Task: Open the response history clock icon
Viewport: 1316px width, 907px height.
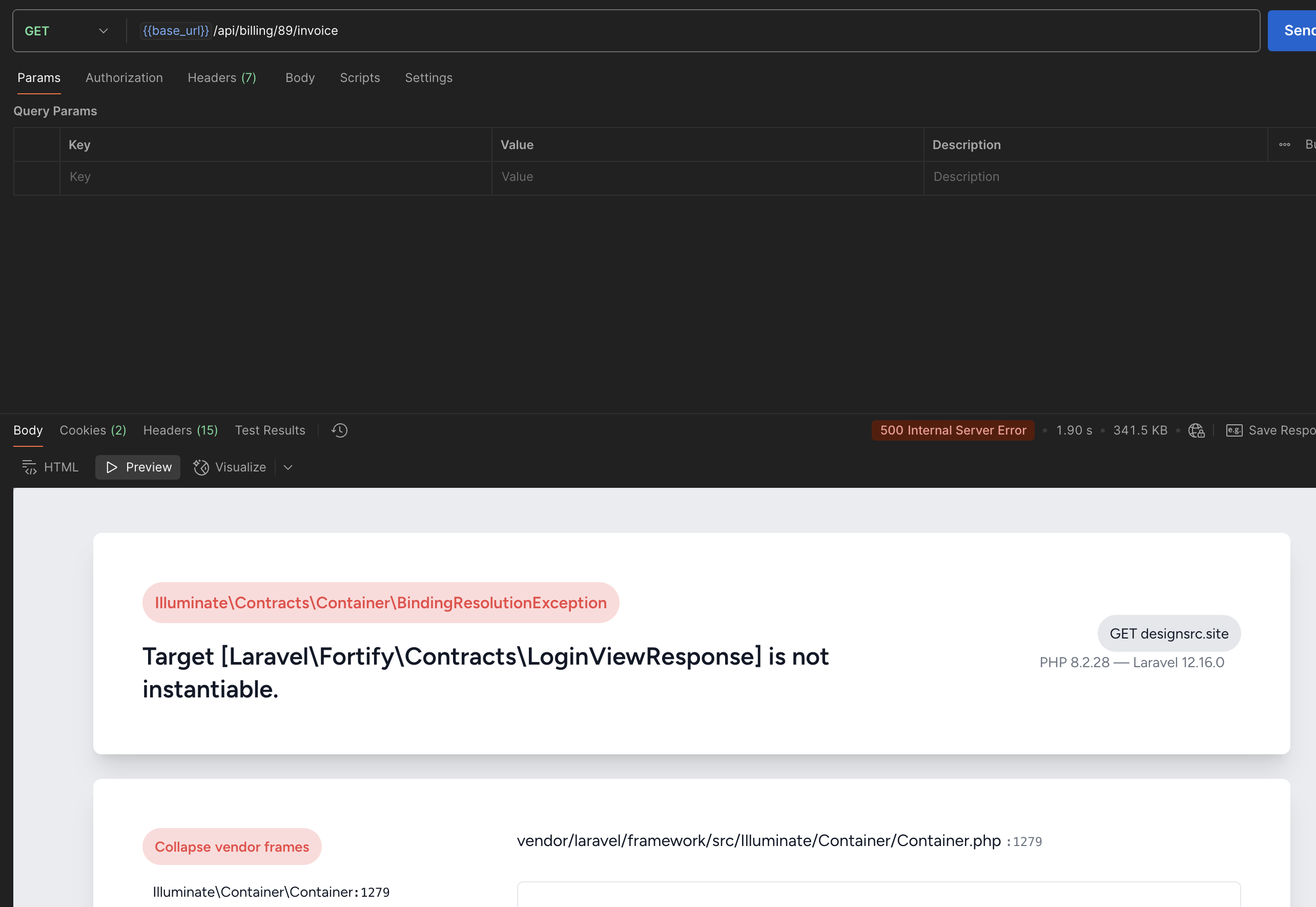Action: point(340,430)
